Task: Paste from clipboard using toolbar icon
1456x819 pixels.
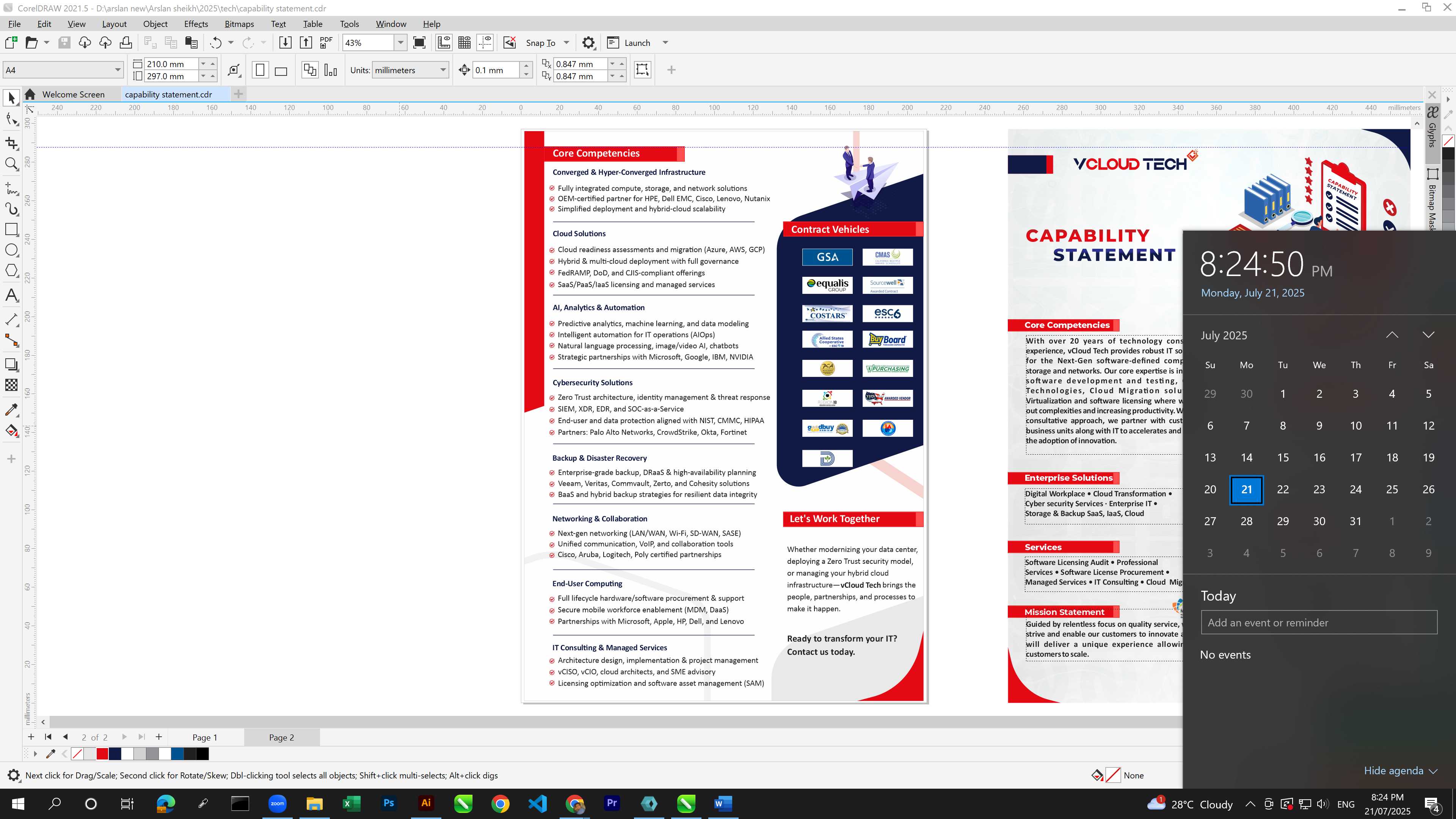Action: coord(191,42)
